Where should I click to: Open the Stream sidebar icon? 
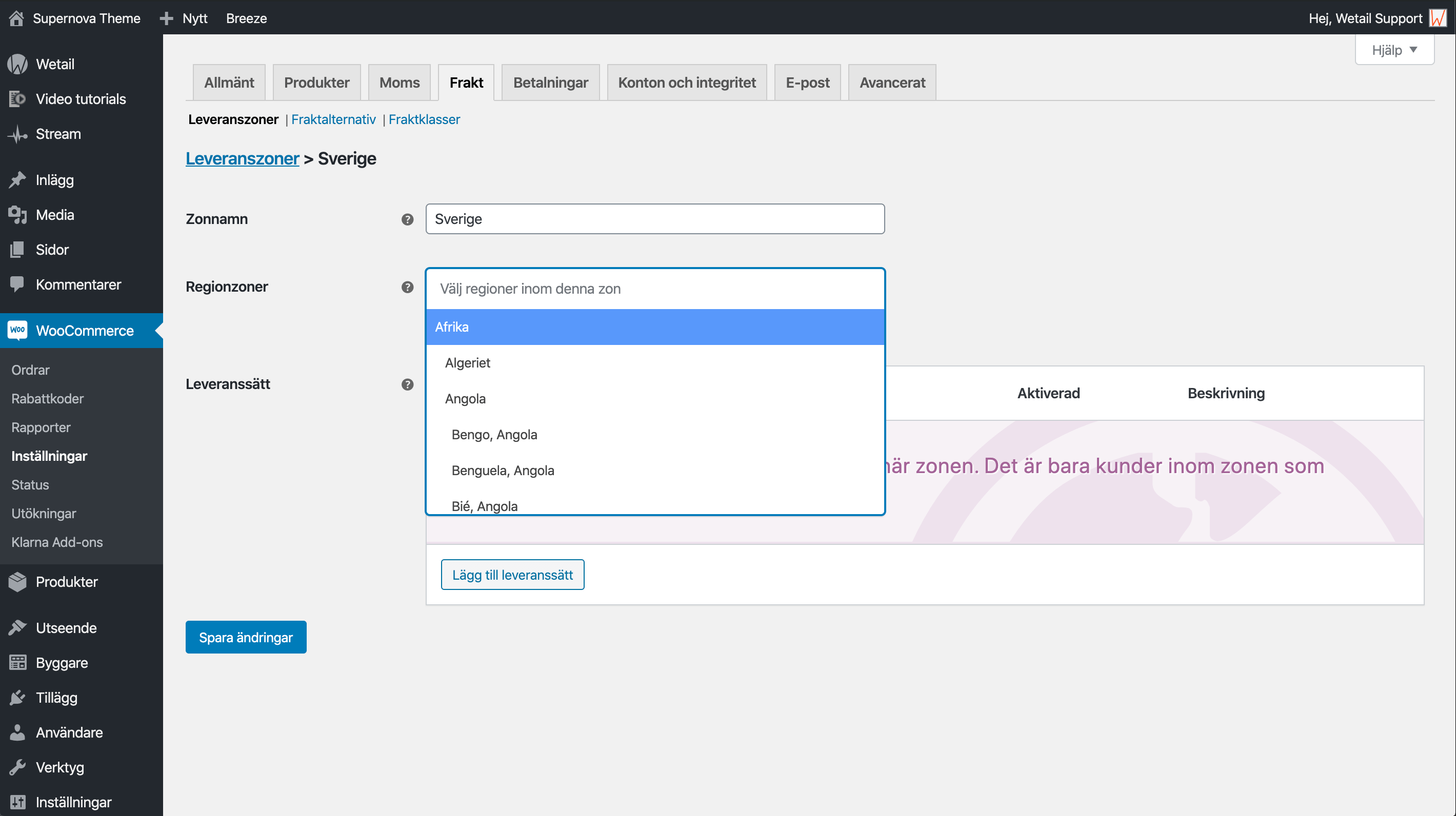point(17,134)
